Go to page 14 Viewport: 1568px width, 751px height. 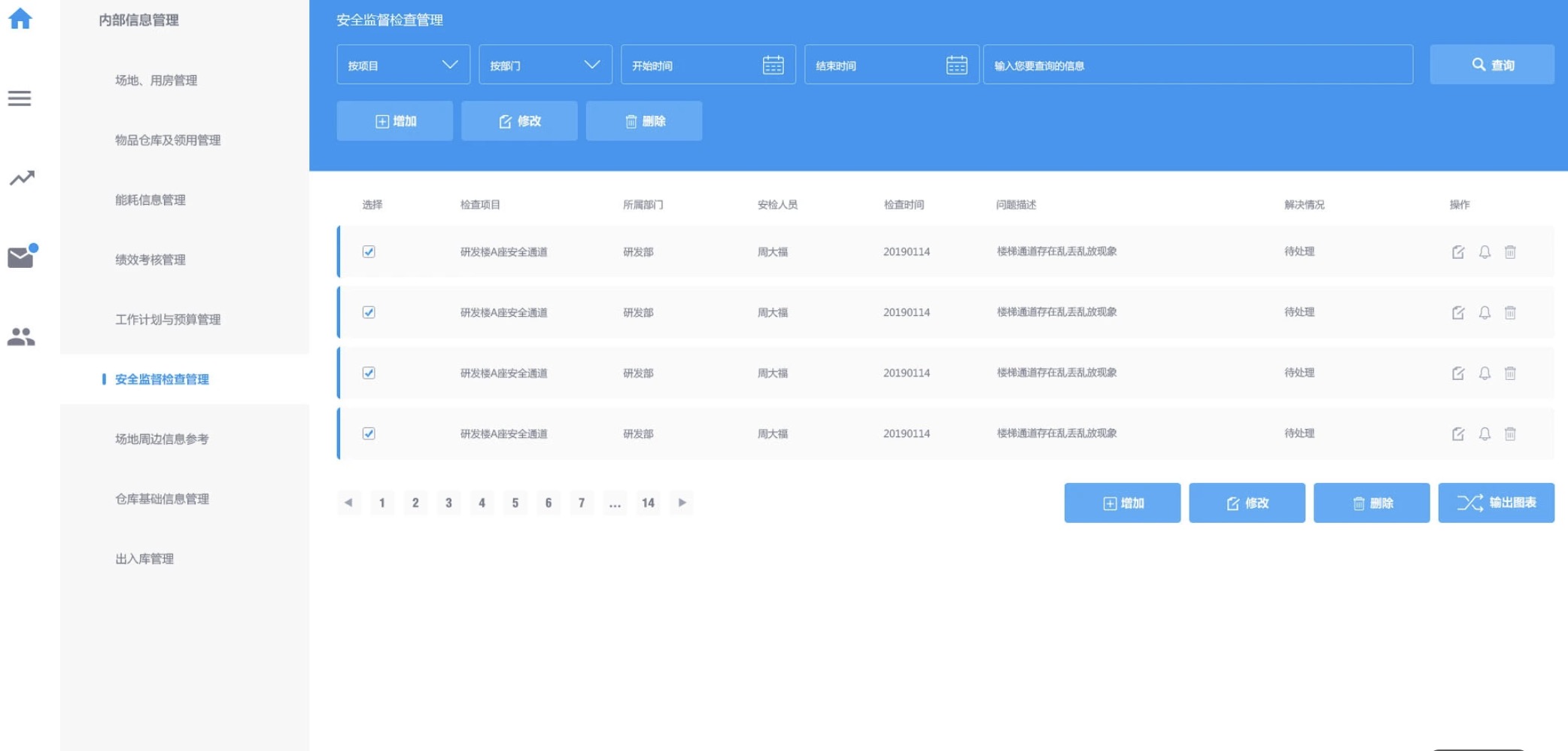pyautogui.click(x=648, y=503)
